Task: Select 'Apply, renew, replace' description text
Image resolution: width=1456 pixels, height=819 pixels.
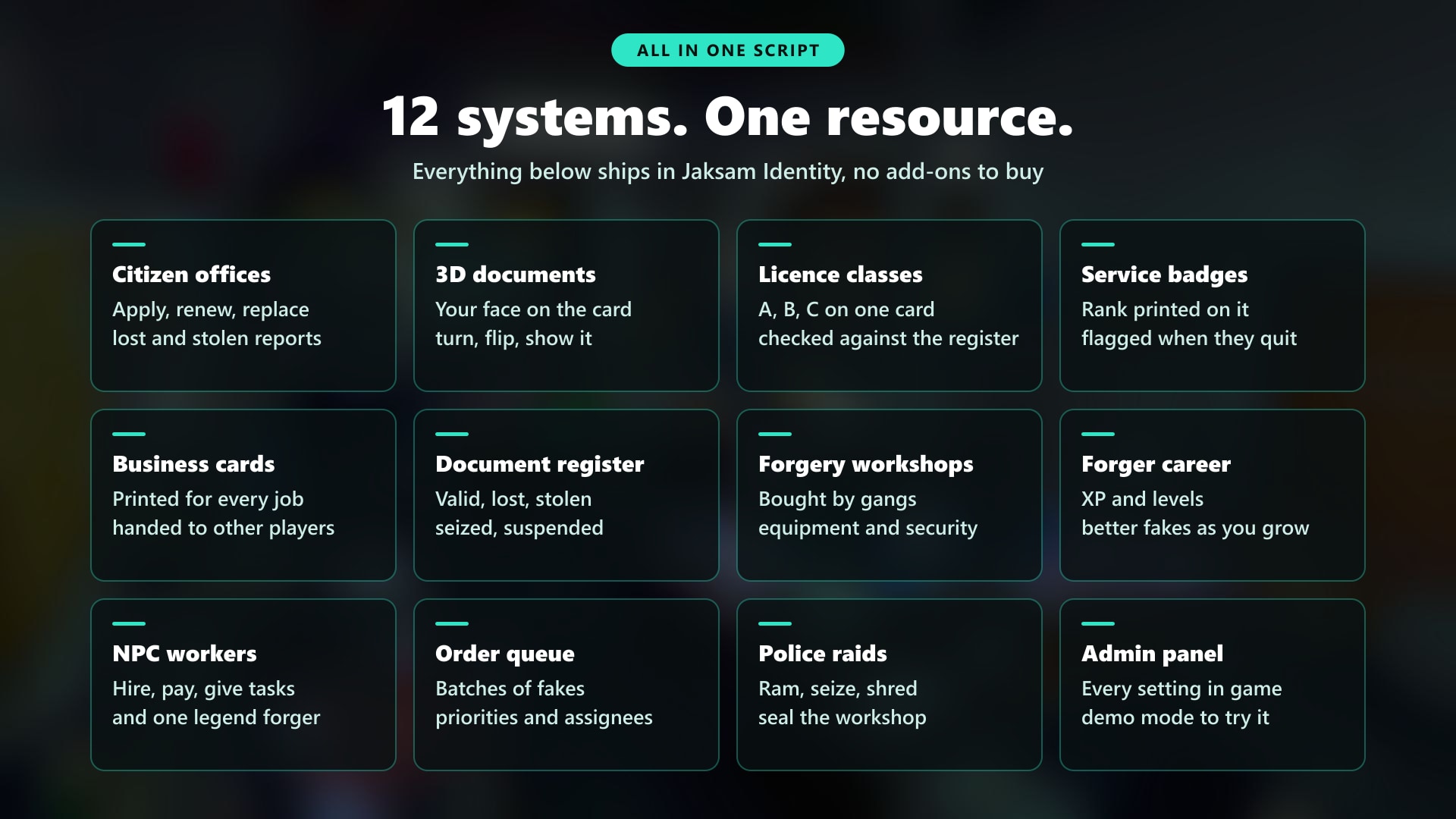Action: [x=211, y=309]
